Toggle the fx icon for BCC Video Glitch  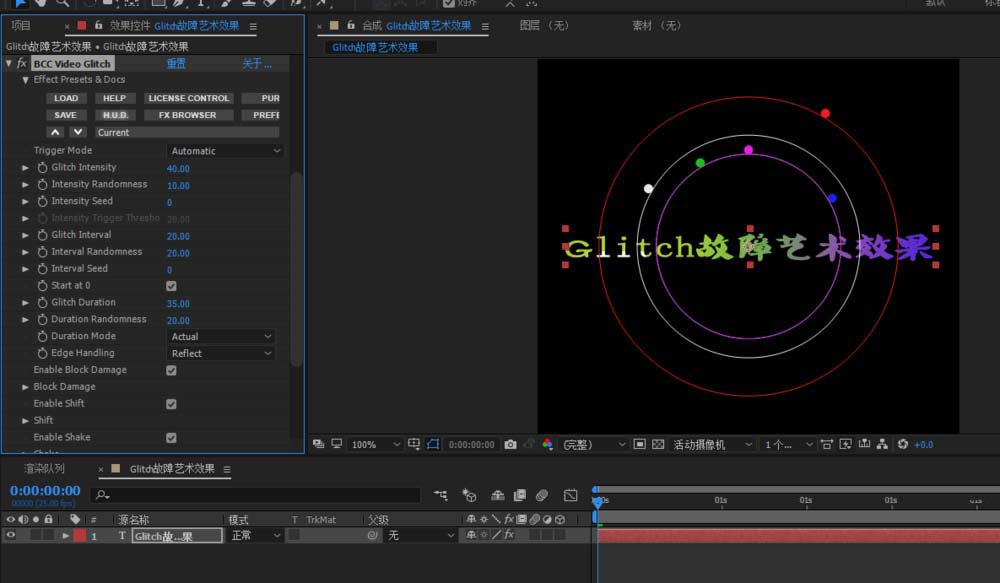[x=22, y=64]
